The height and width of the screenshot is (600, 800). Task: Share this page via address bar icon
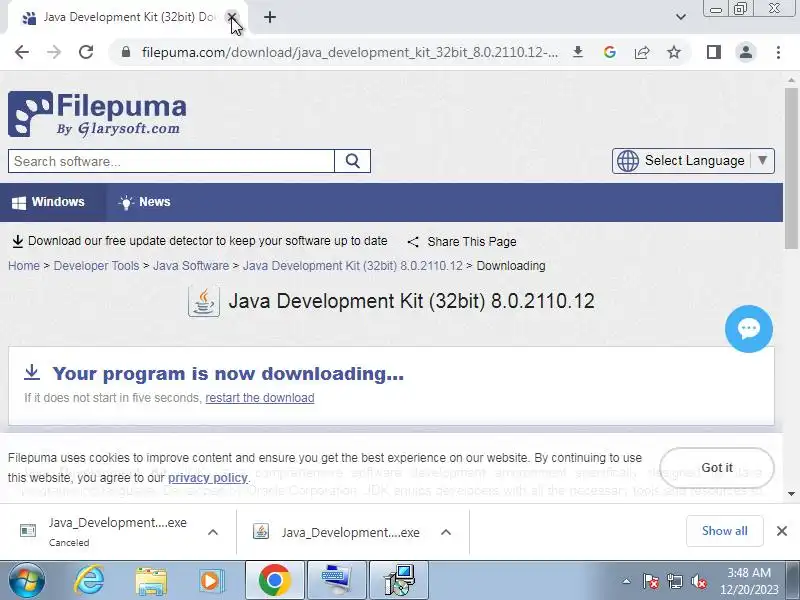tap(642, 52)
